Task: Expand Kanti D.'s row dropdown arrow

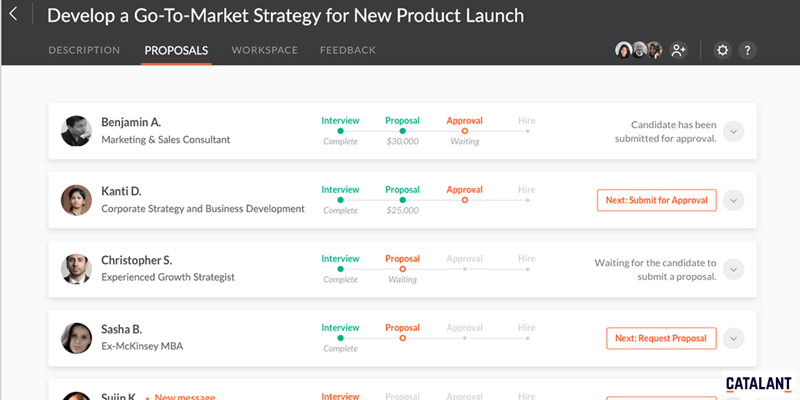Action: coord(734,200)
